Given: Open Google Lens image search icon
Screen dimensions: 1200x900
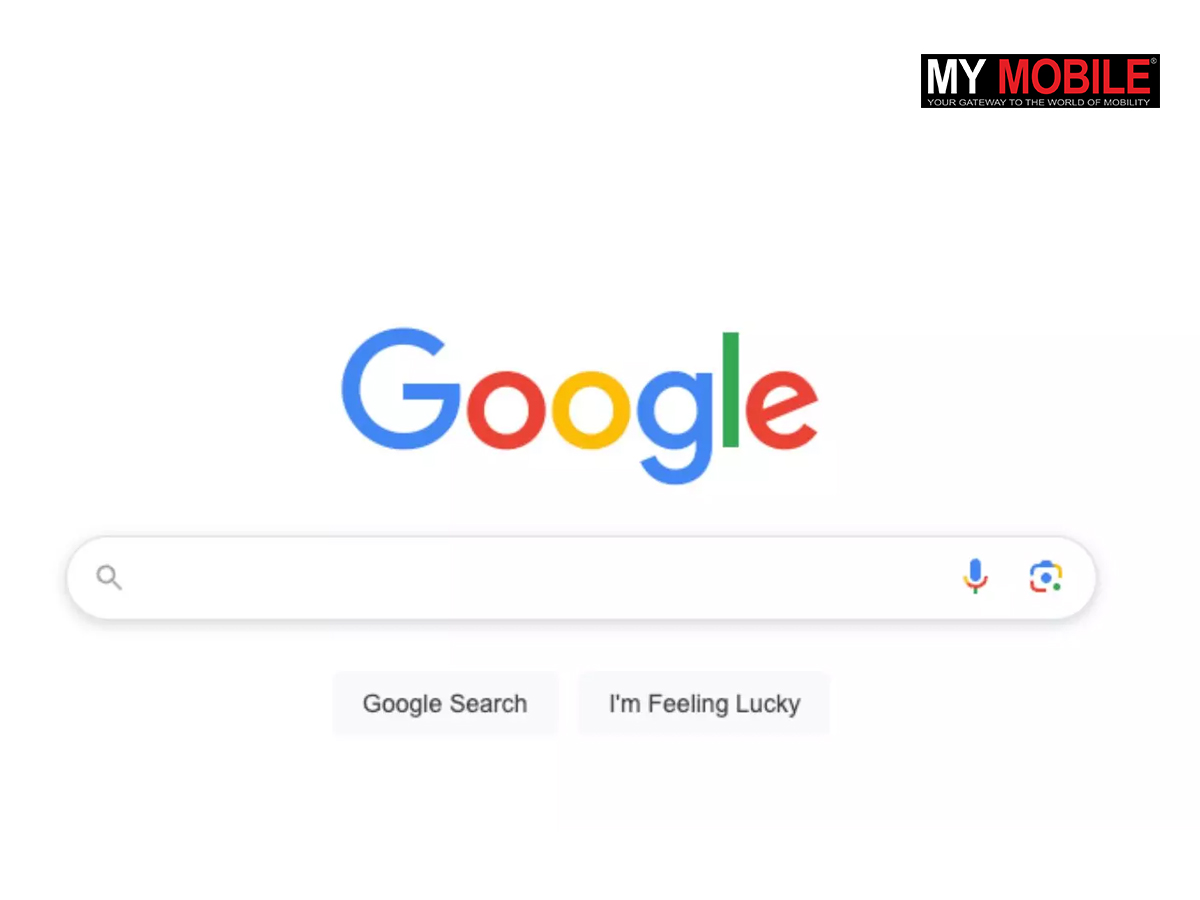Looking at the screenshot, I should pyautogui.click(x=1045, y=577).
